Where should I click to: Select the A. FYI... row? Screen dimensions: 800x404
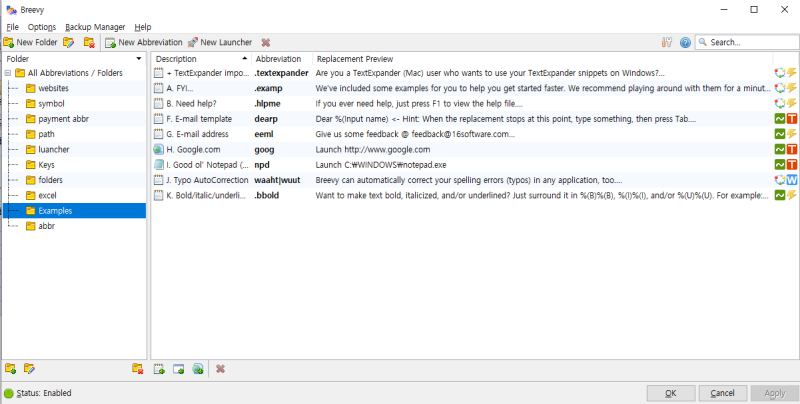pos(475,88)
